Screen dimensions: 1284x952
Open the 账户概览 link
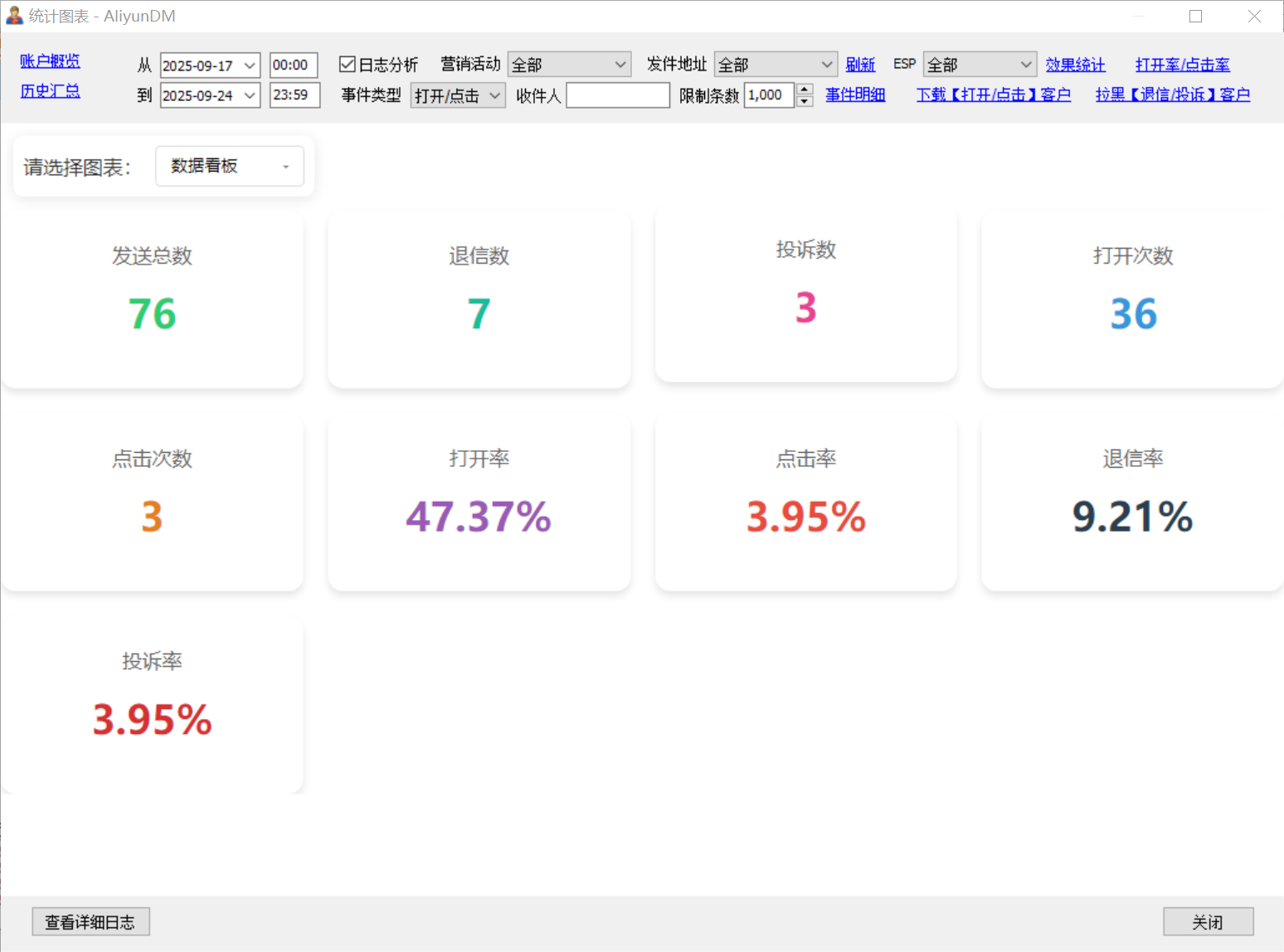click(51, 61)
